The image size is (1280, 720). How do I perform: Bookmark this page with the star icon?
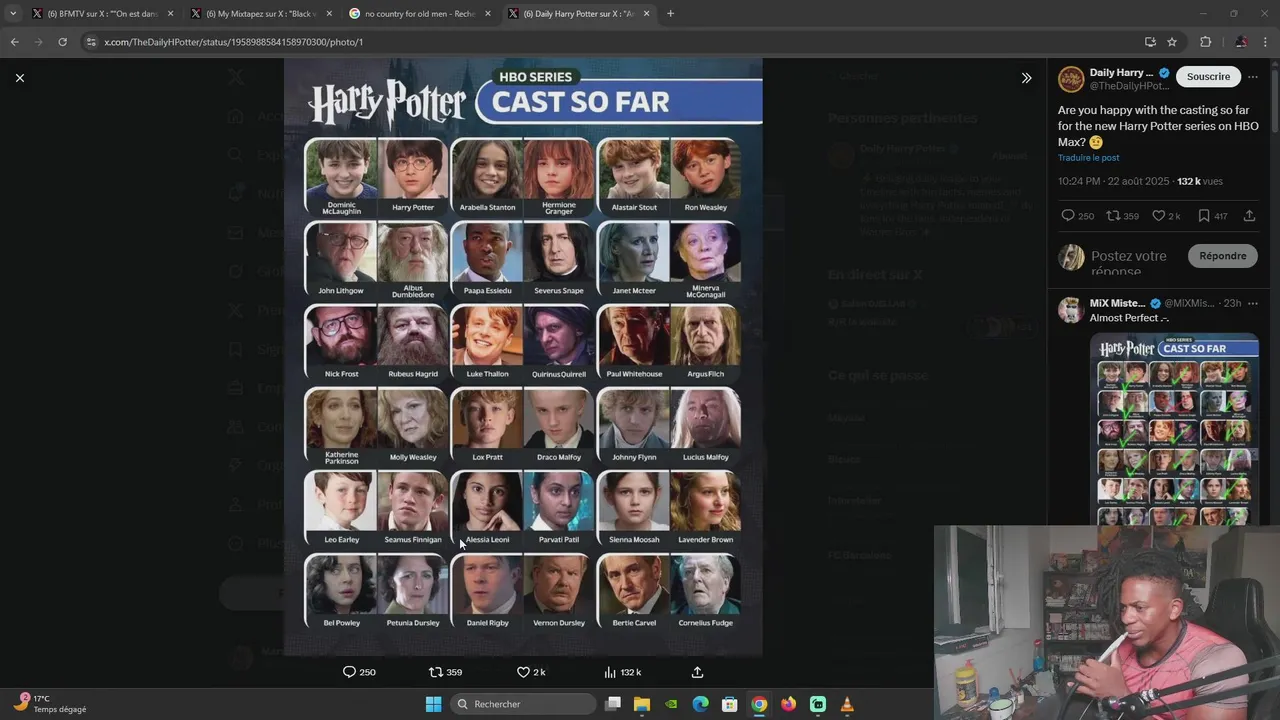[x=1172, y=42]
